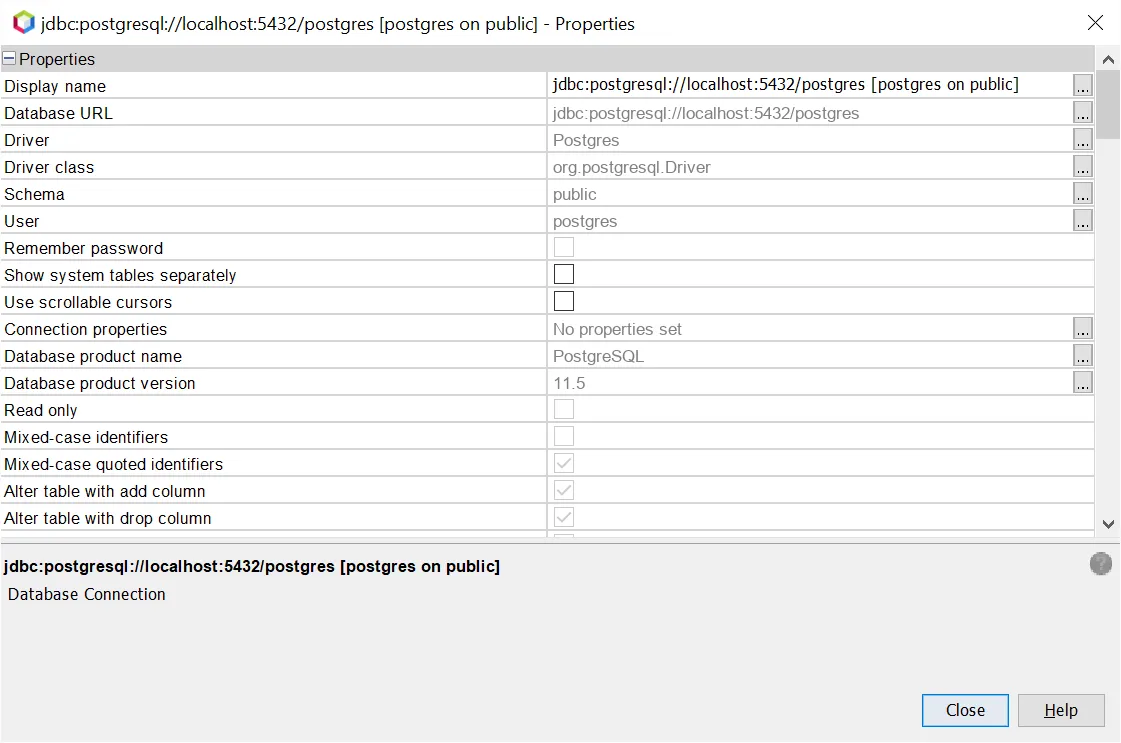Click ellipsis button next to Database product version
Viewport: 1121px width, 743px height.
(1083, 383)
